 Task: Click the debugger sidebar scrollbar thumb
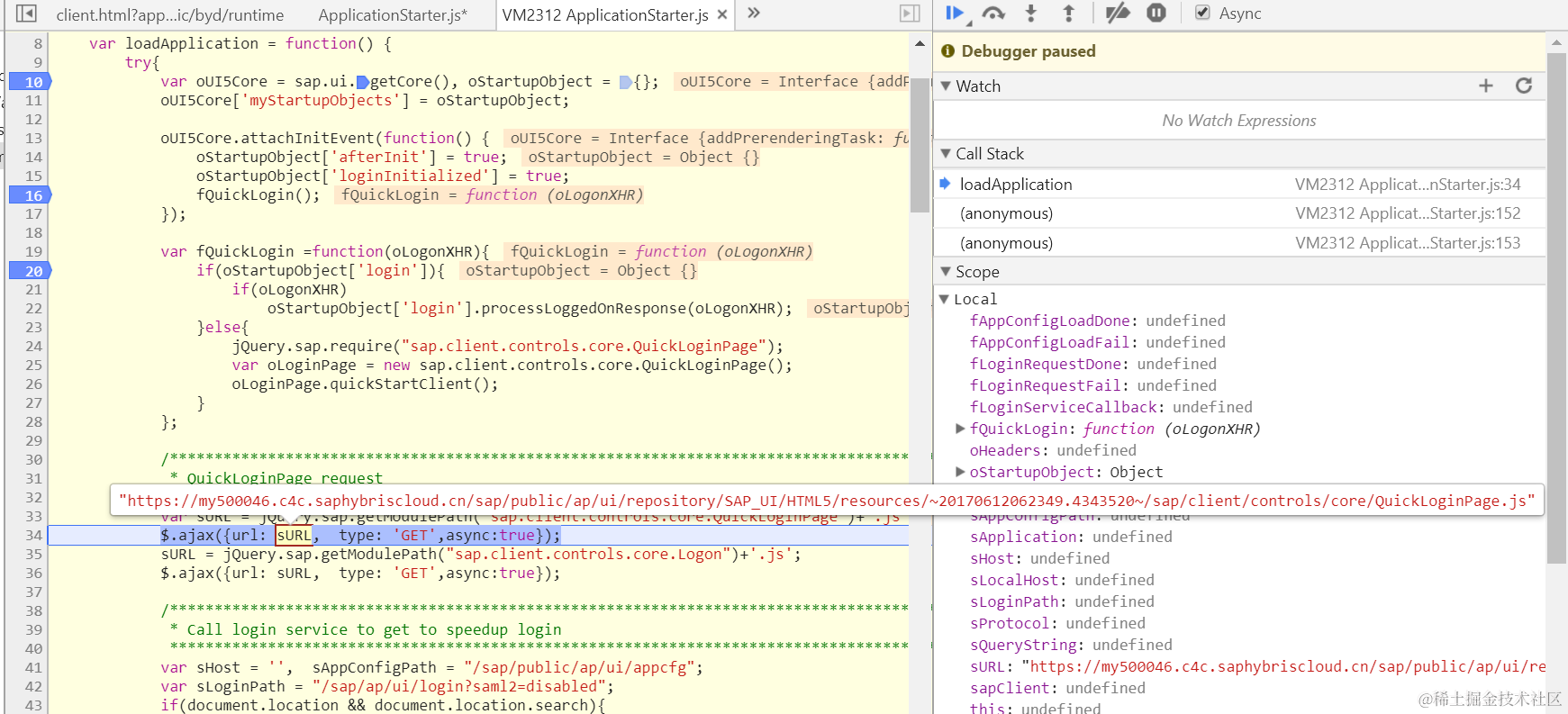tap(1556, 306)
